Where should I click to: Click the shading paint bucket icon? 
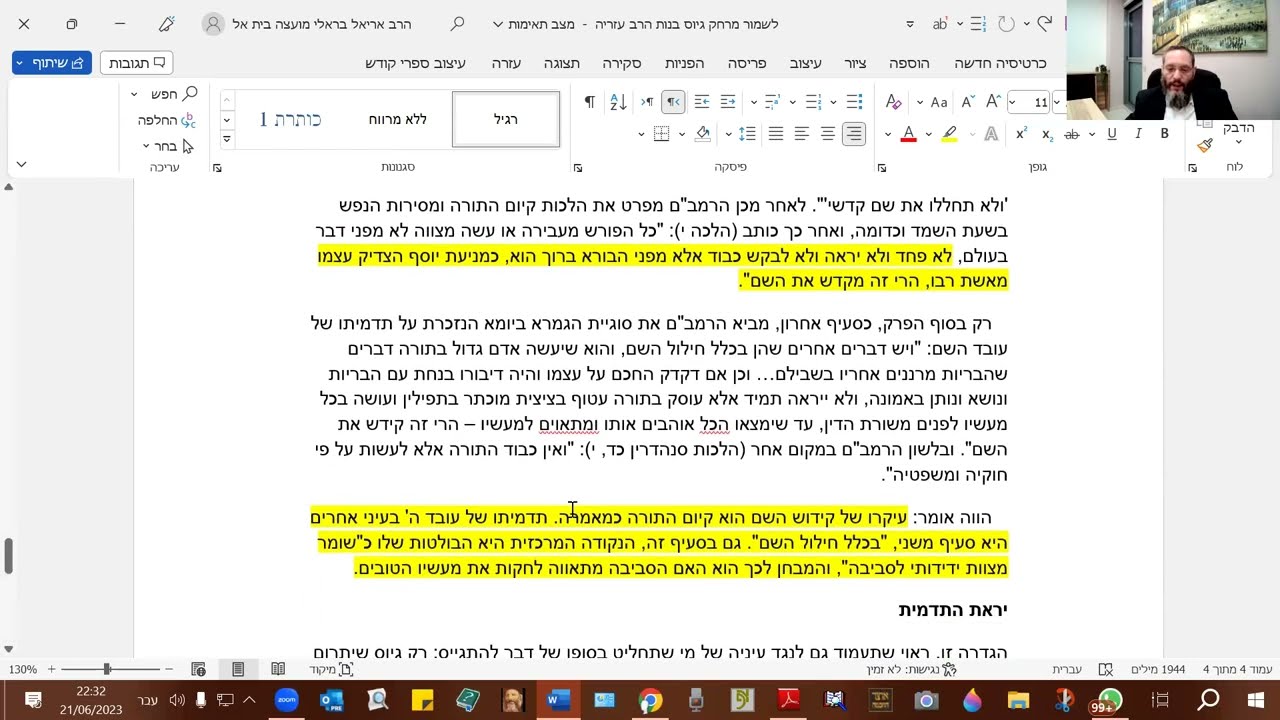(703, 134)
